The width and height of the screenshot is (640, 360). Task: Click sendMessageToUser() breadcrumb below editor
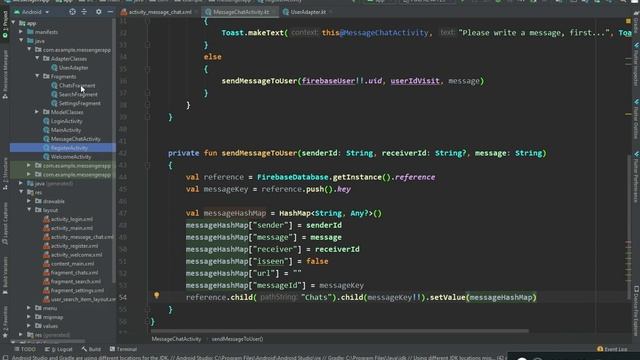237,339
